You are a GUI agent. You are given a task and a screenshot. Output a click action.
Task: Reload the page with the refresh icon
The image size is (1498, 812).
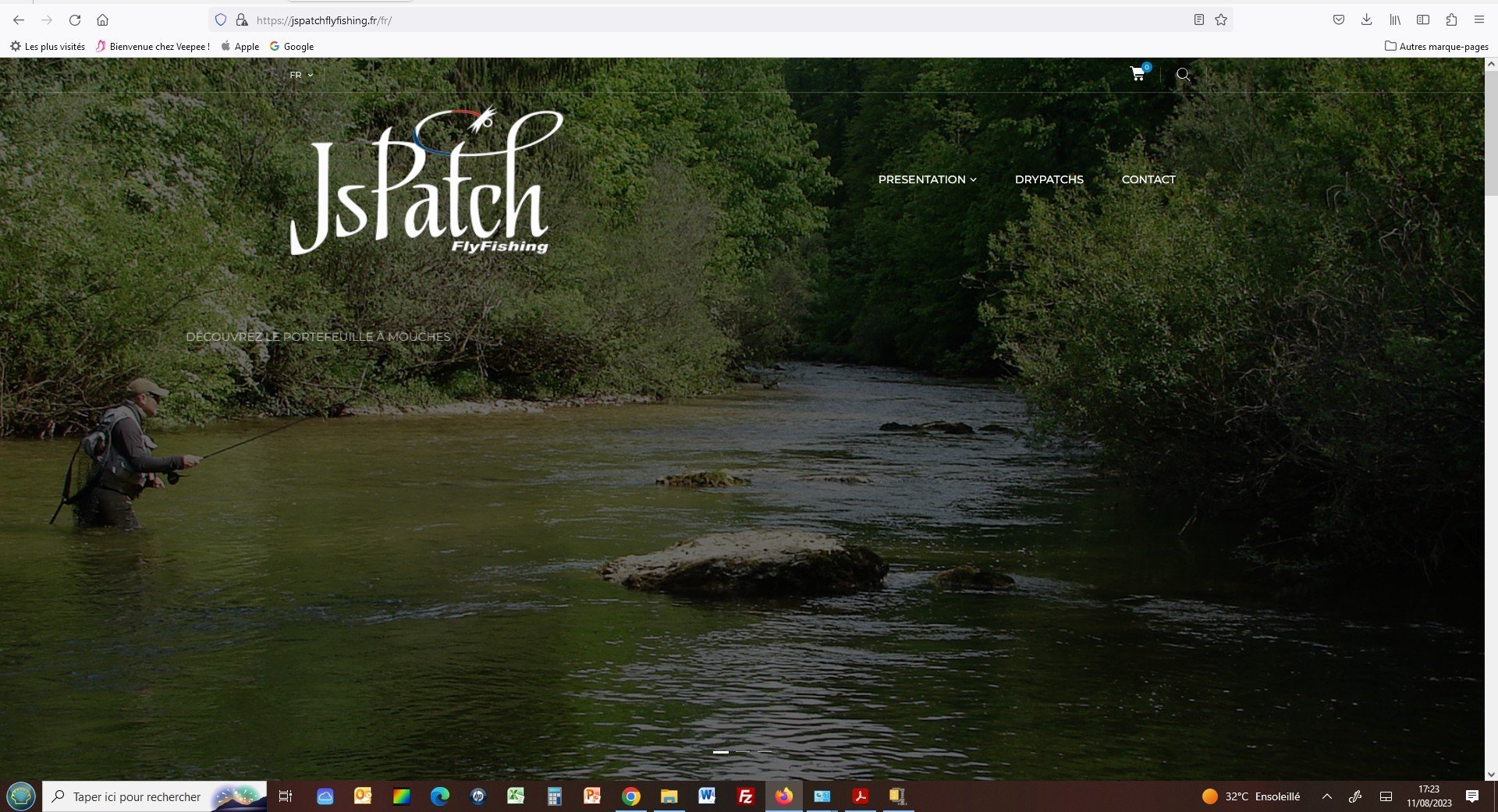[75, 20]
